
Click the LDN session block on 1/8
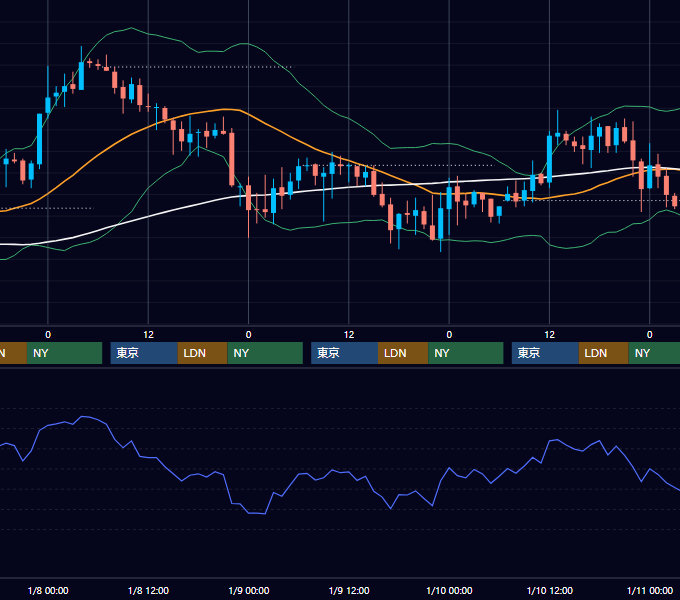point(203,353)
